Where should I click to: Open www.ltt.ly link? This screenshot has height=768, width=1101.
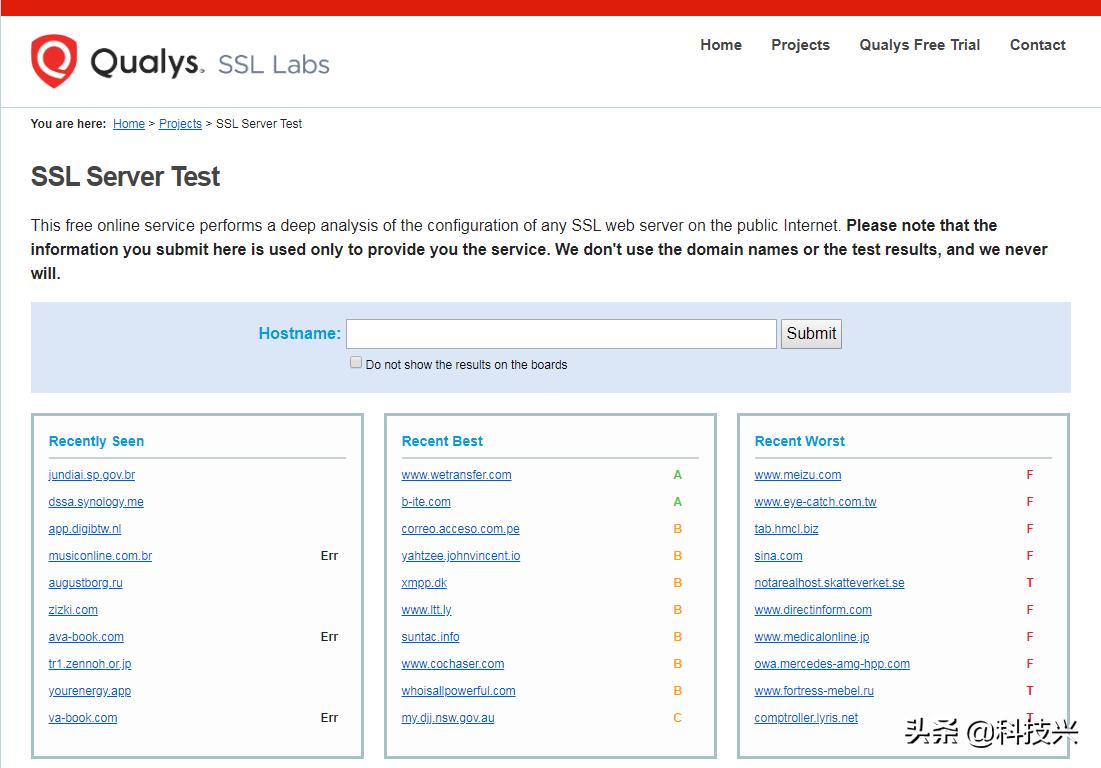[426, 609]
